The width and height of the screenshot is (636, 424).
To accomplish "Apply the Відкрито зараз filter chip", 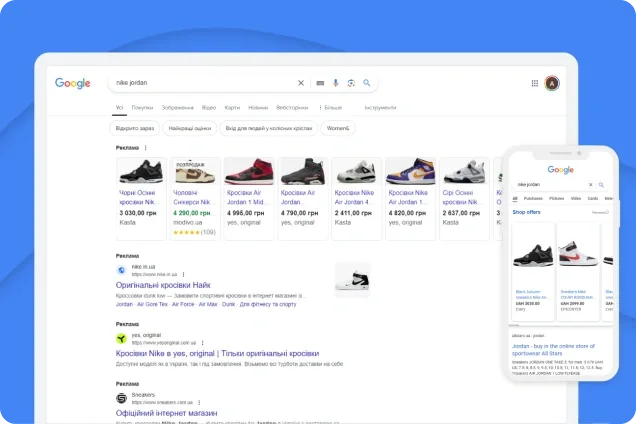I will click(135, 128).
